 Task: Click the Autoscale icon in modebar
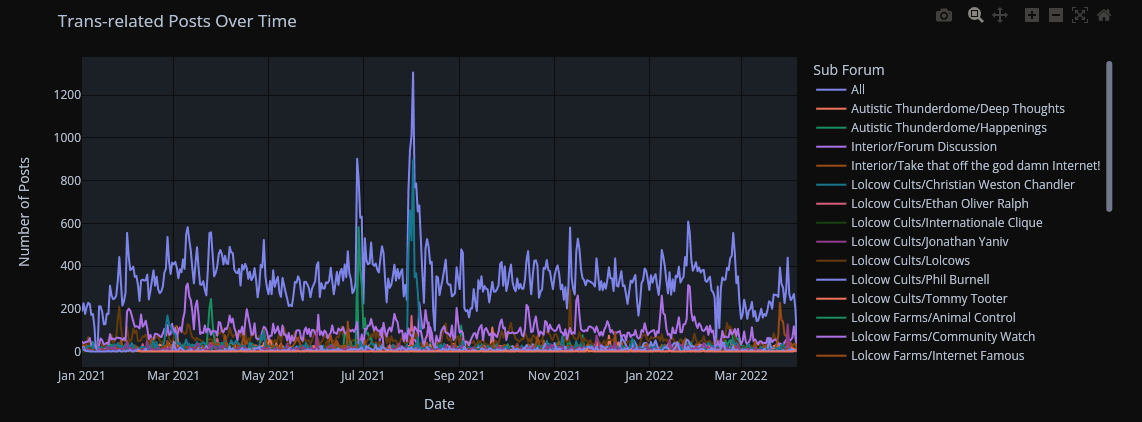pos(1080,15)
